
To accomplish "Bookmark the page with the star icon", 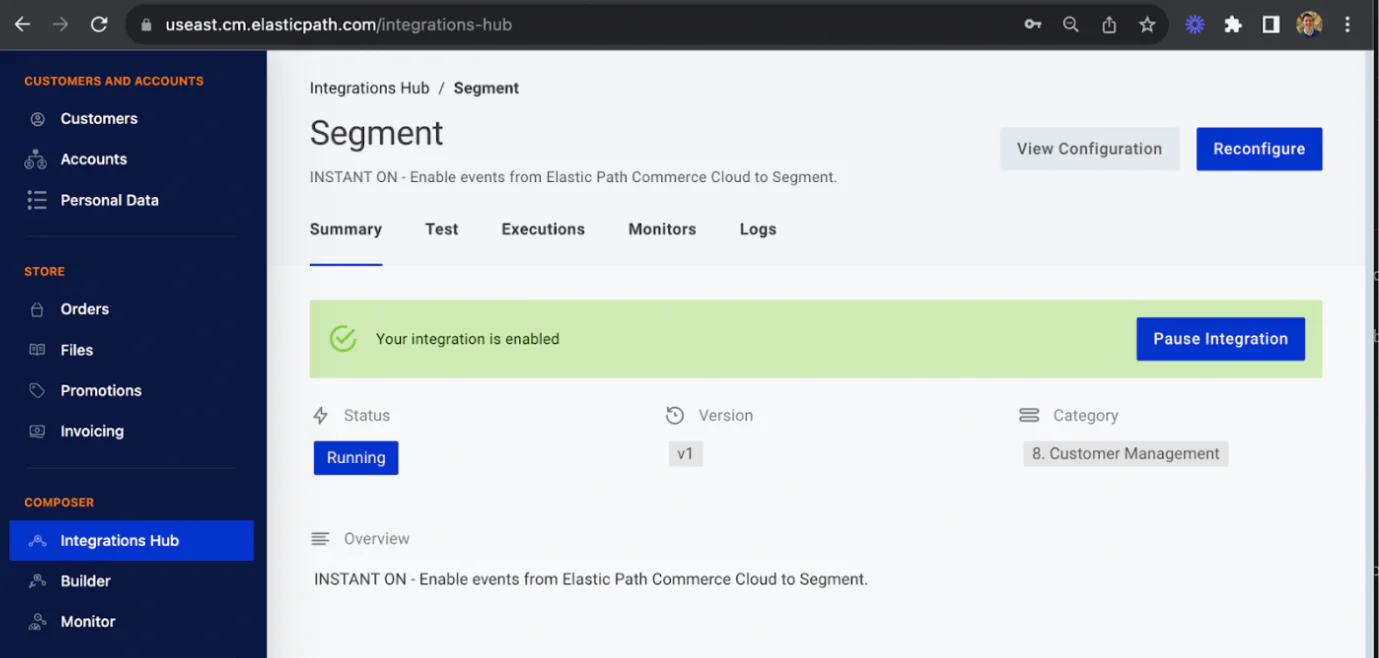I will 1147,23.
